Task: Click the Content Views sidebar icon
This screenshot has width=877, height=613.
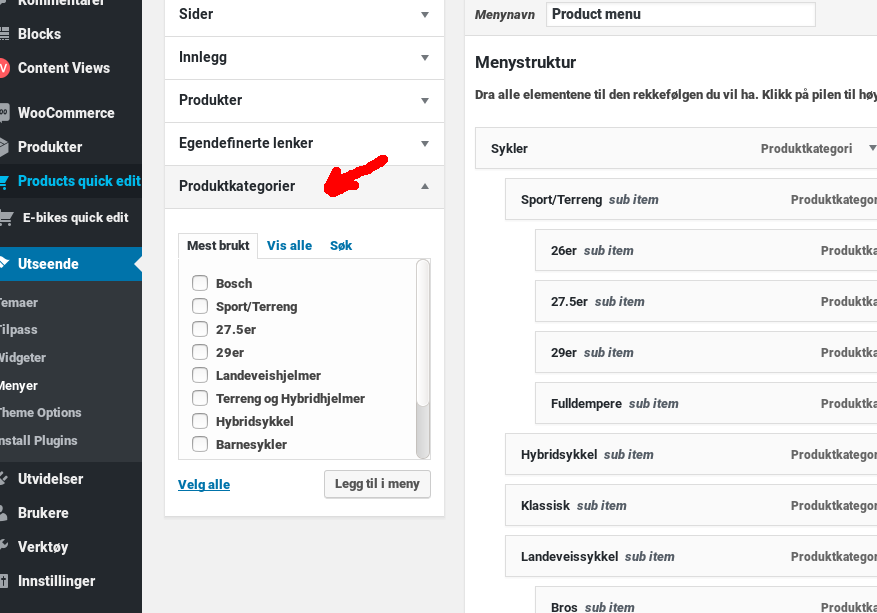Action: (x=4, y=68)
